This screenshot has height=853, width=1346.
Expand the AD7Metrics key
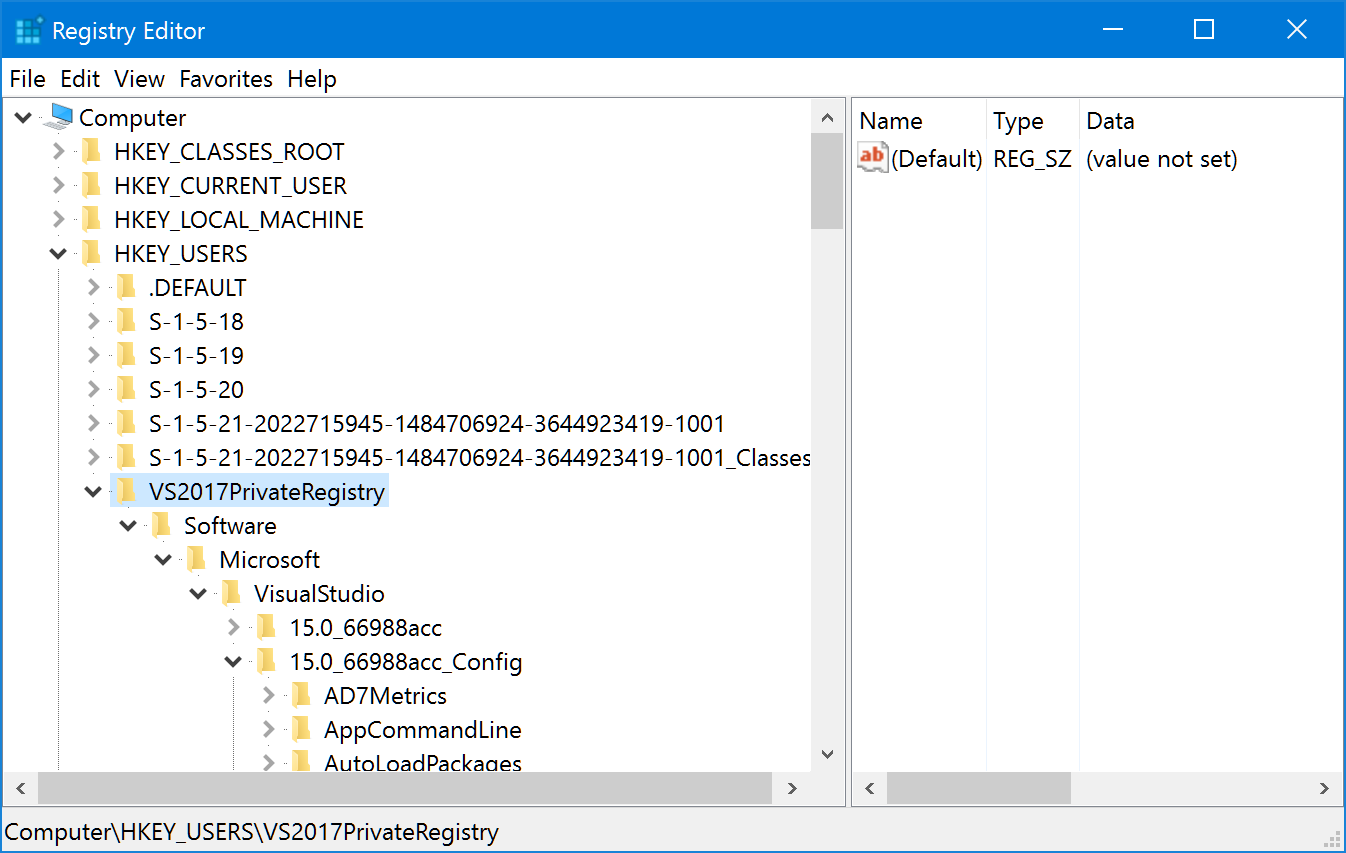point(268,696)
